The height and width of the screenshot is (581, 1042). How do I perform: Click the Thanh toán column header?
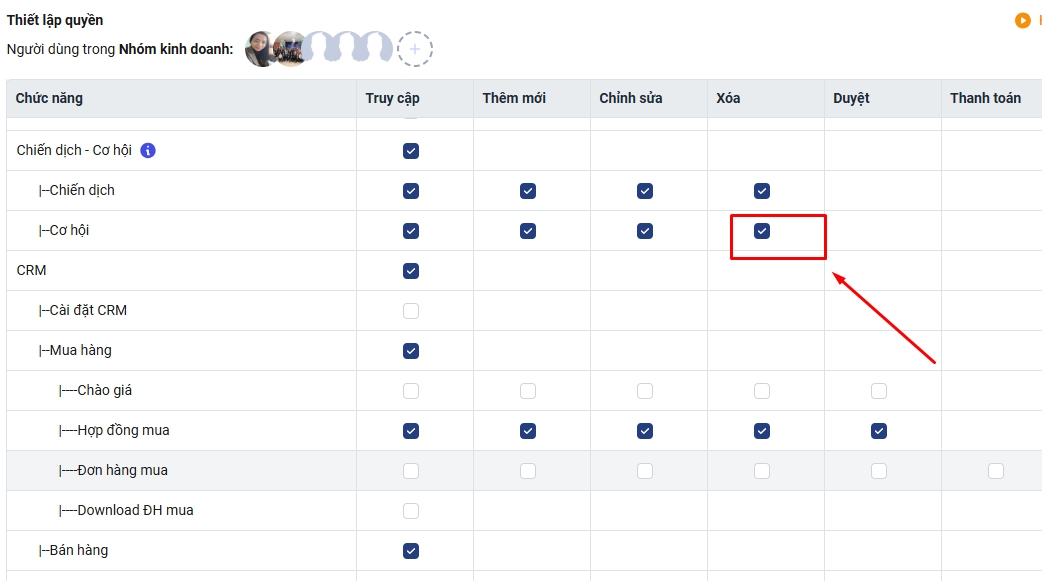(985, 98)
